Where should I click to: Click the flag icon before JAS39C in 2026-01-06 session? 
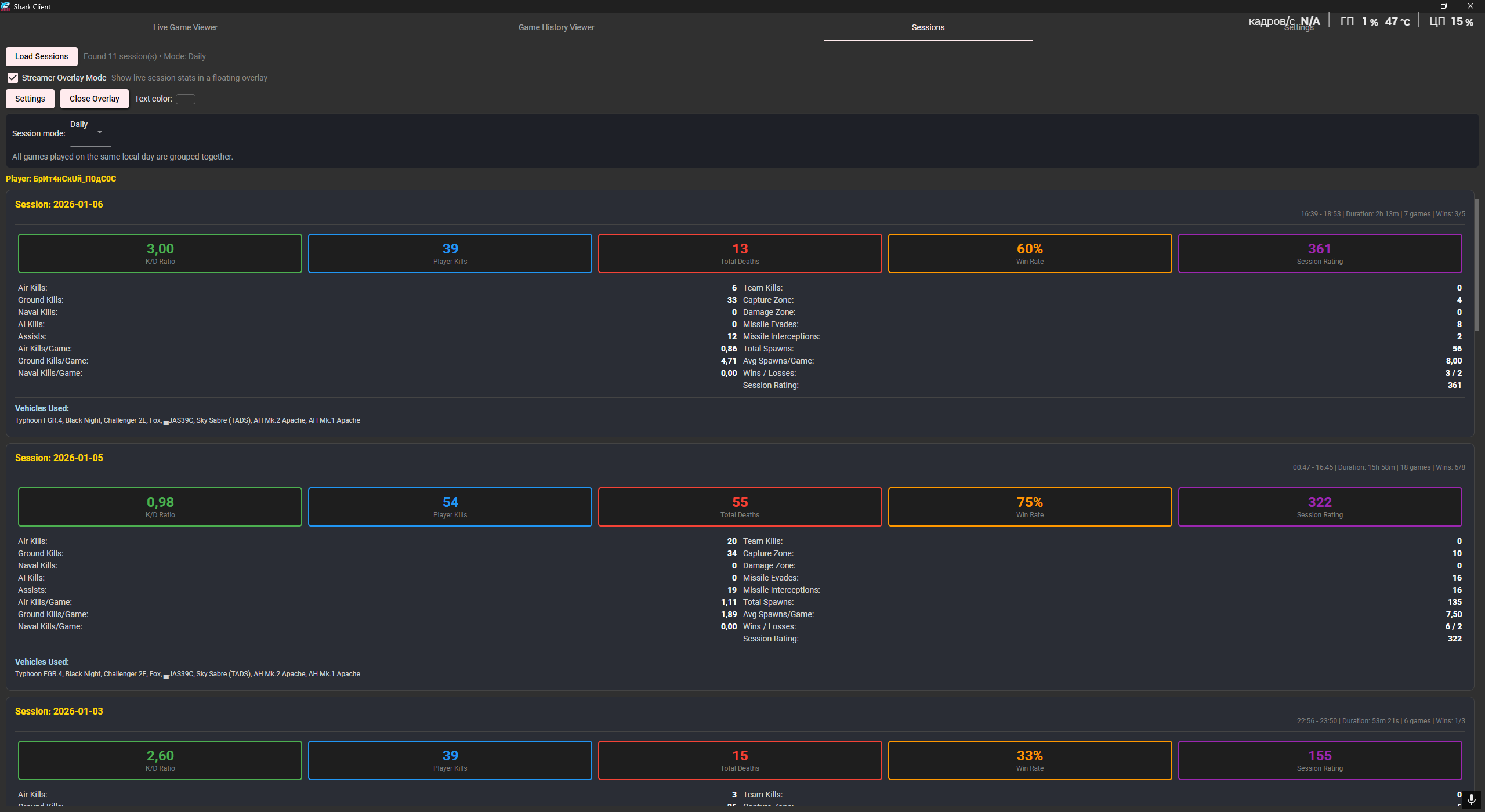pyautogui.click(x=166, y=422)
